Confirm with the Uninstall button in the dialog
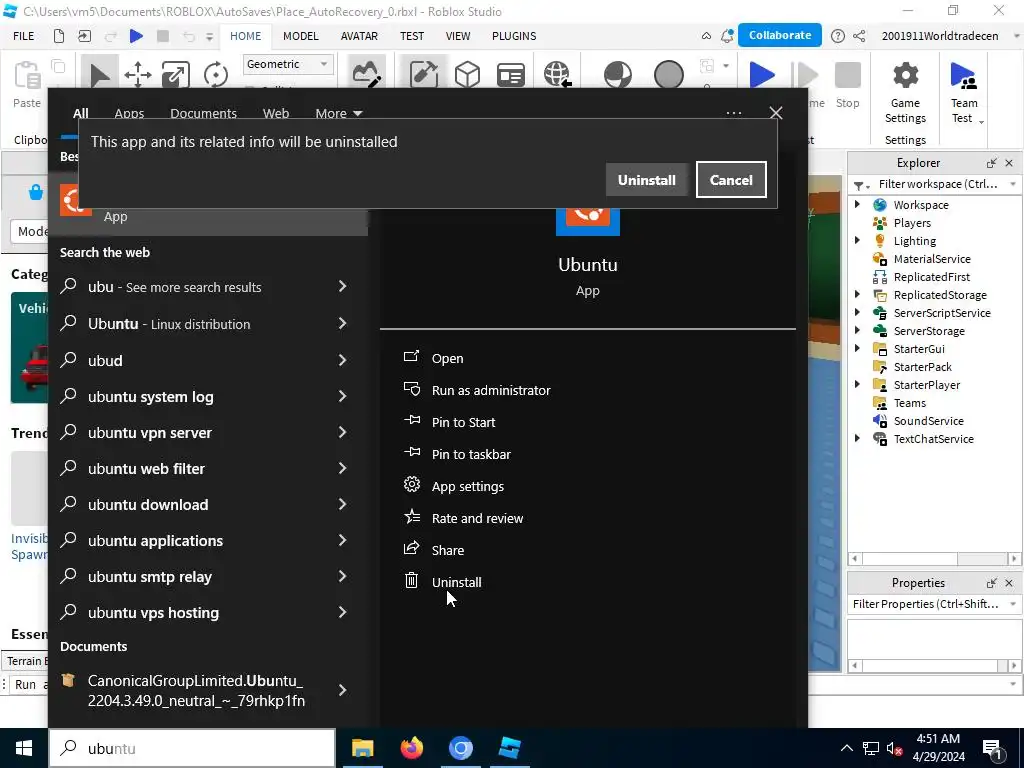 click(647, 180)
